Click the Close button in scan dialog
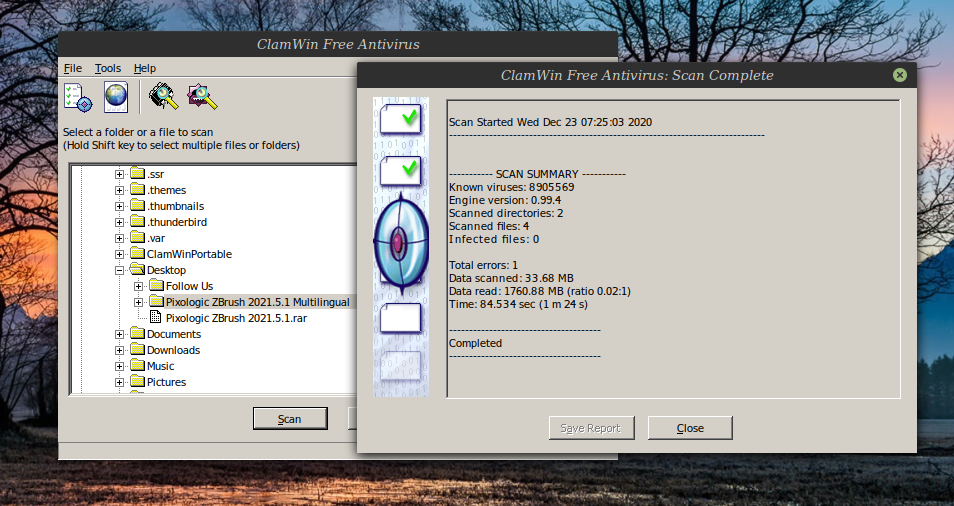 pyautogui.click(x=690, y=428)
